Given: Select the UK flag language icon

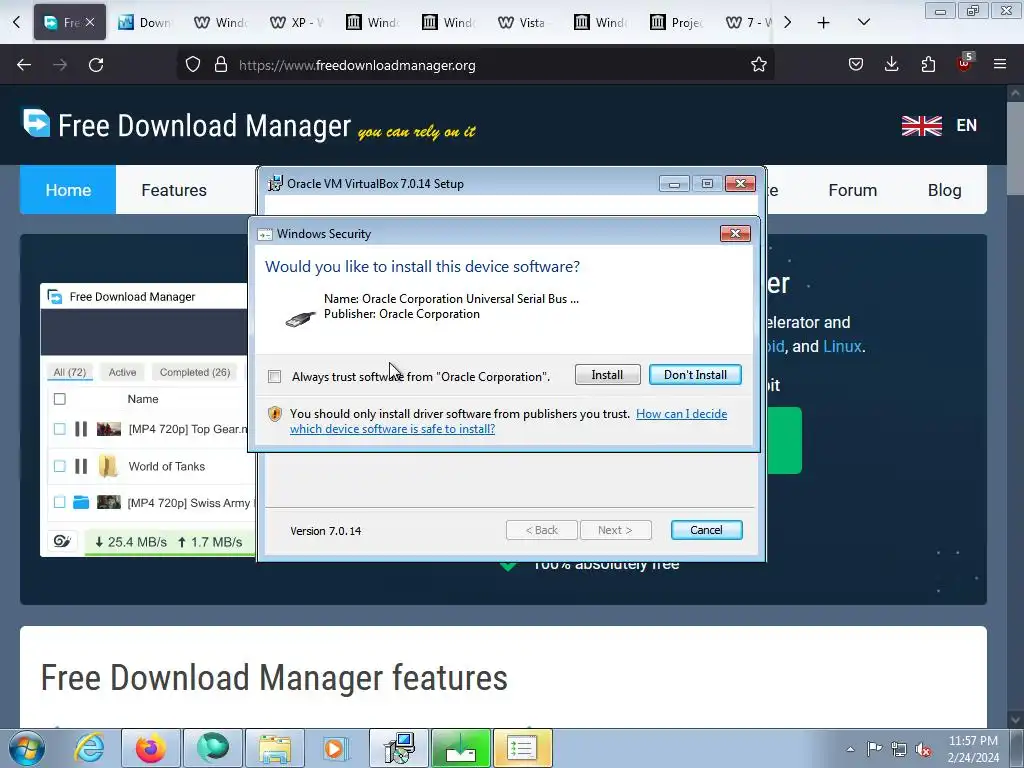Looking at the screenshot, I should pos(921,125).
